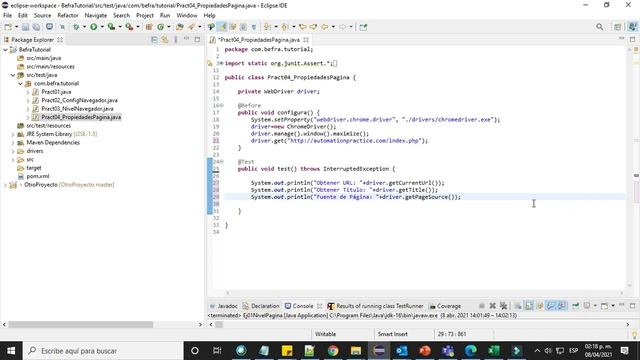Open the Source menu
Image resolution: width=640 pixels, height=360 pixels.
(x=42, y=16)
